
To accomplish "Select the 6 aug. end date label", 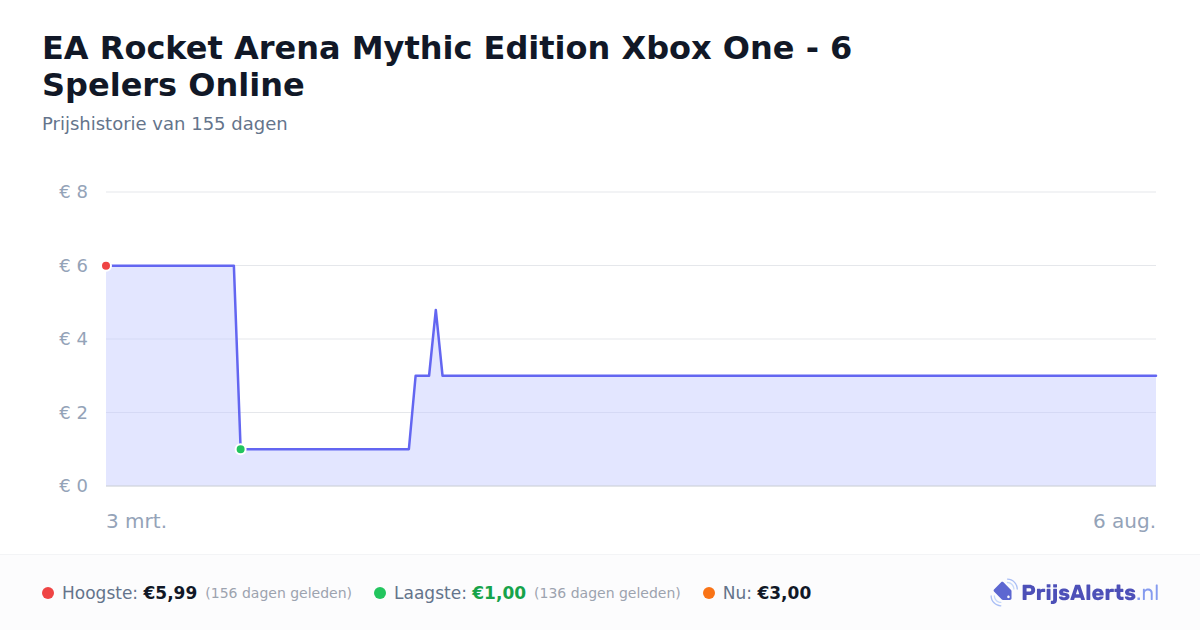I will pyautogui.click(x=1124, y=521).
